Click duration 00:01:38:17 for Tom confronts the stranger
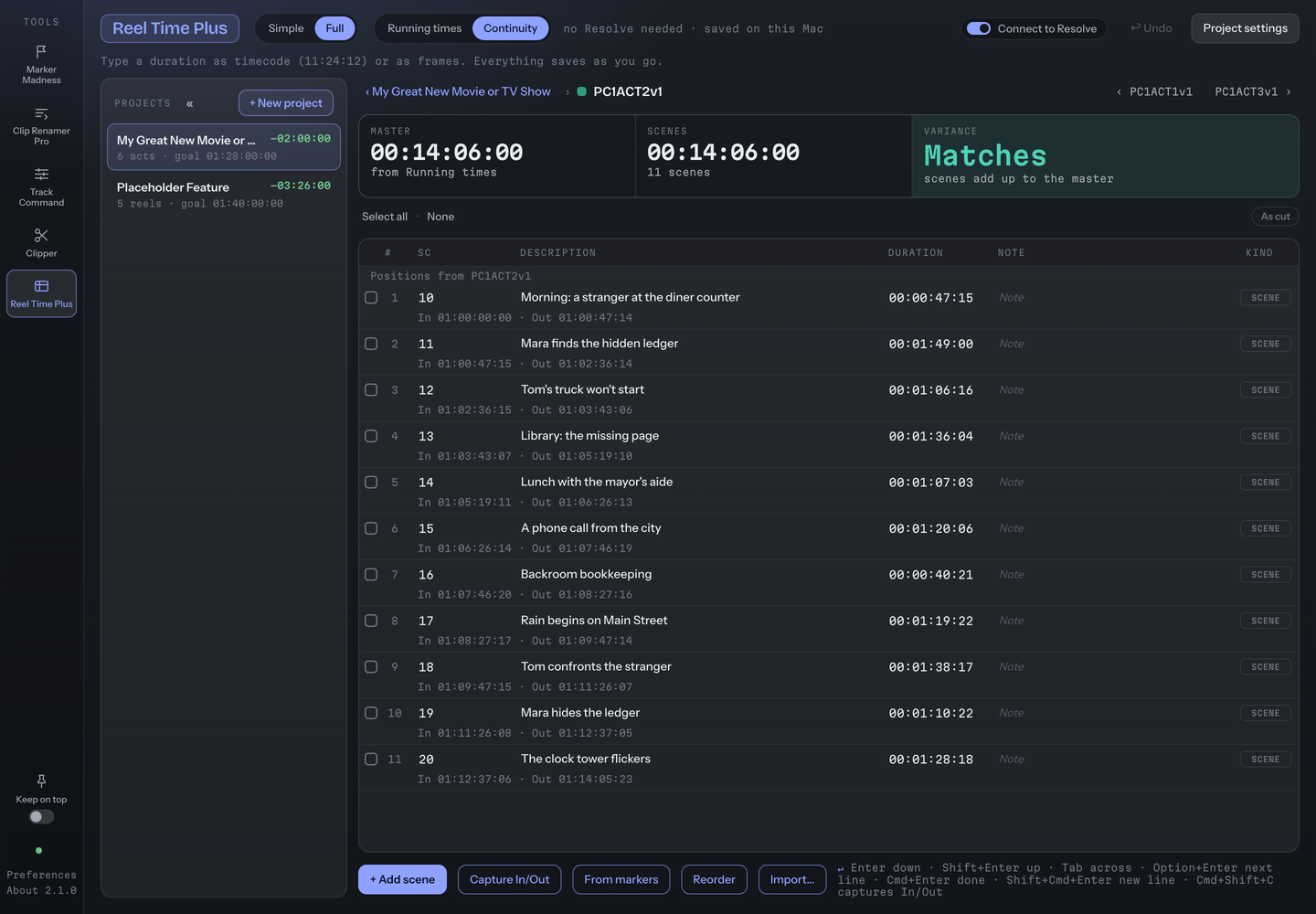1316x914 pixels. [930, 667]
